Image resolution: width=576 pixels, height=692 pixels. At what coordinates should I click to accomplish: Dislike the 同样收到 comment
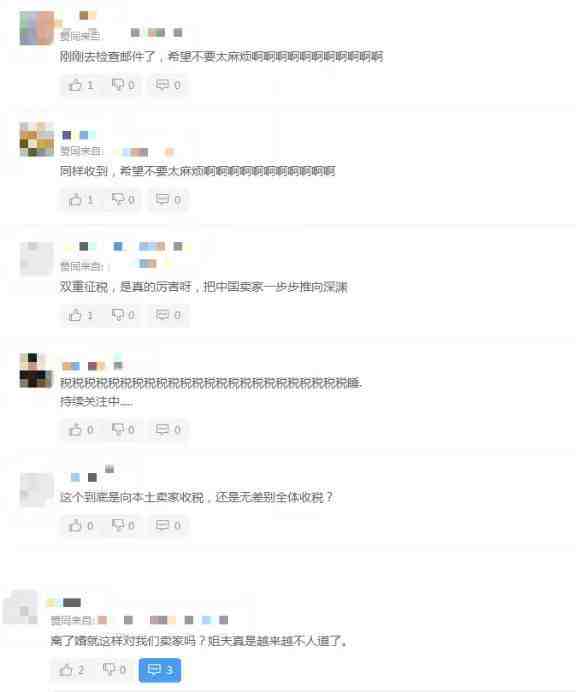click(123, 200)
